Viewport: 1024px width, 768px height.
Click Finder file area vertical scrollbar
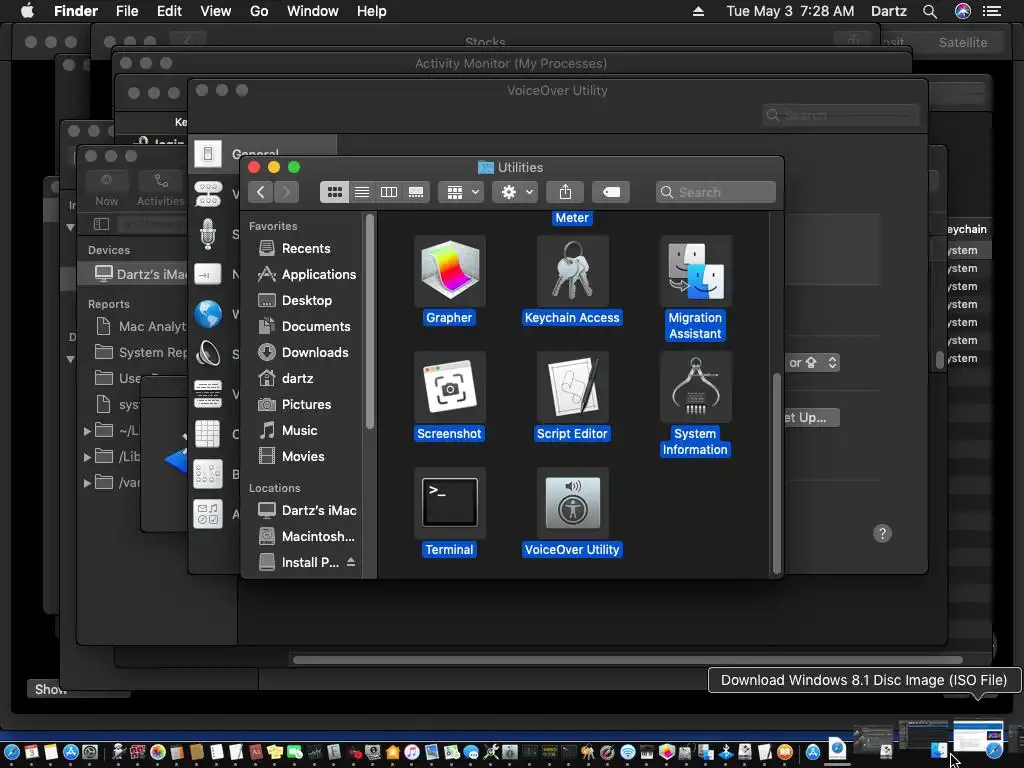coord(776,473)
